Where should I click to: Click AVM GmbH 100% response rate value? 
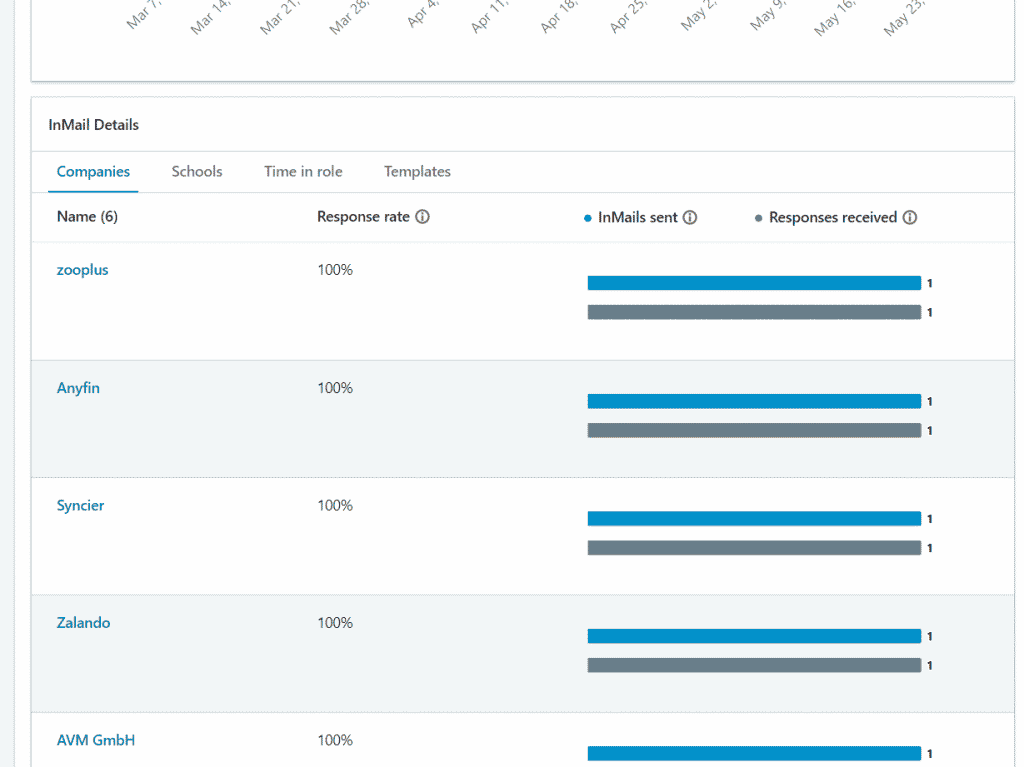coord(335,740)
